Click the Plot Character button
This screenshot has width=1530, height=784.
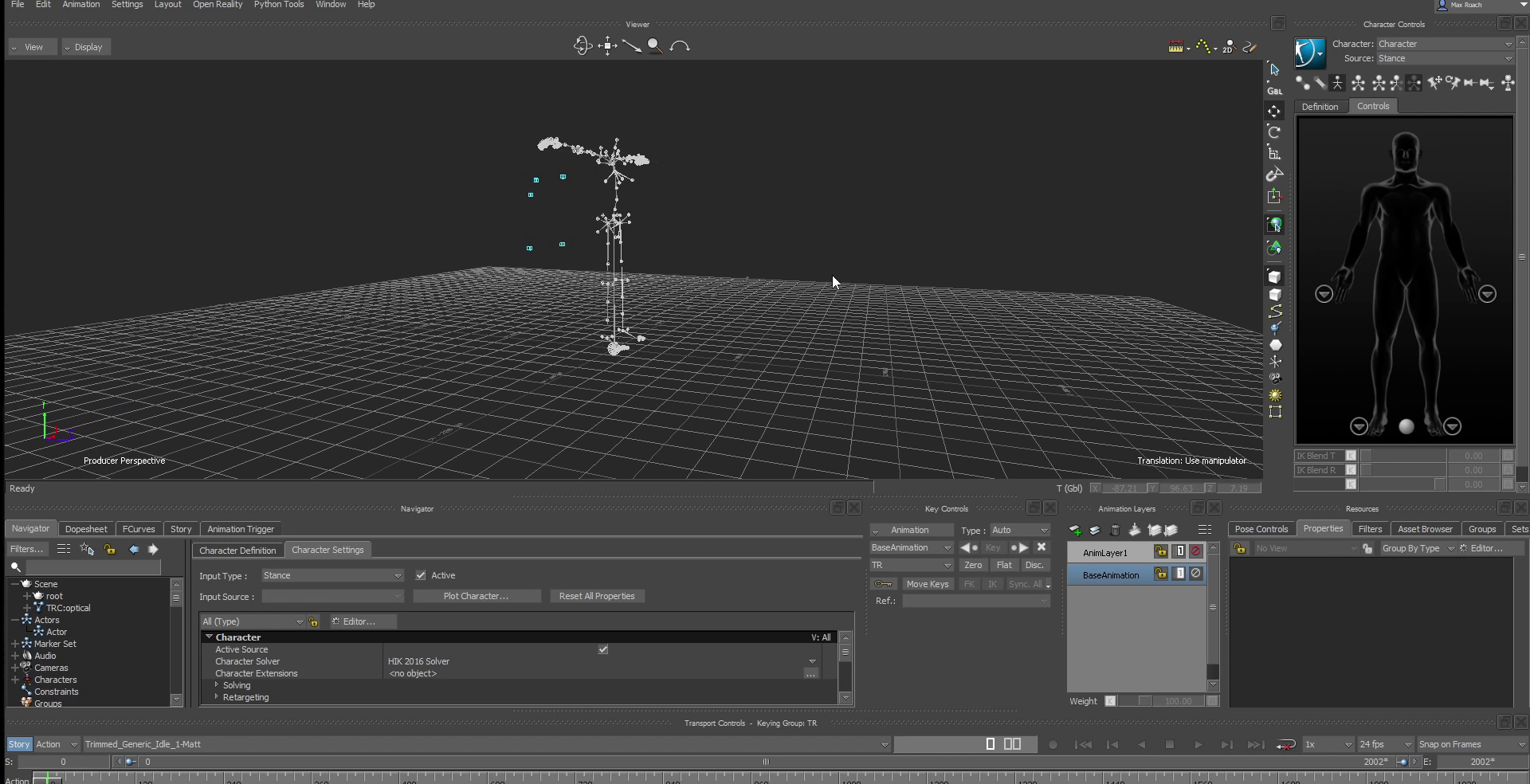(x=476, y=596)
